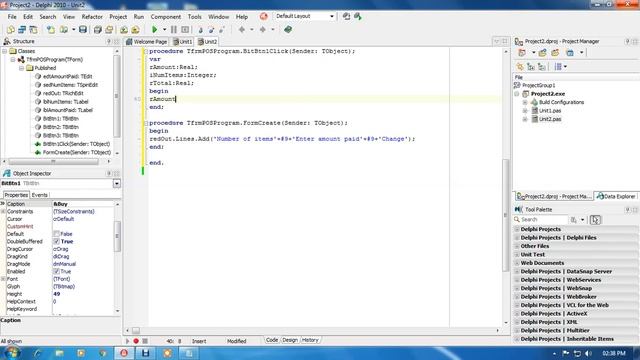This screenshot has height=360, width=640.
Task: Select Project2.exe in Project Manager
Action: tap(548, 94)
